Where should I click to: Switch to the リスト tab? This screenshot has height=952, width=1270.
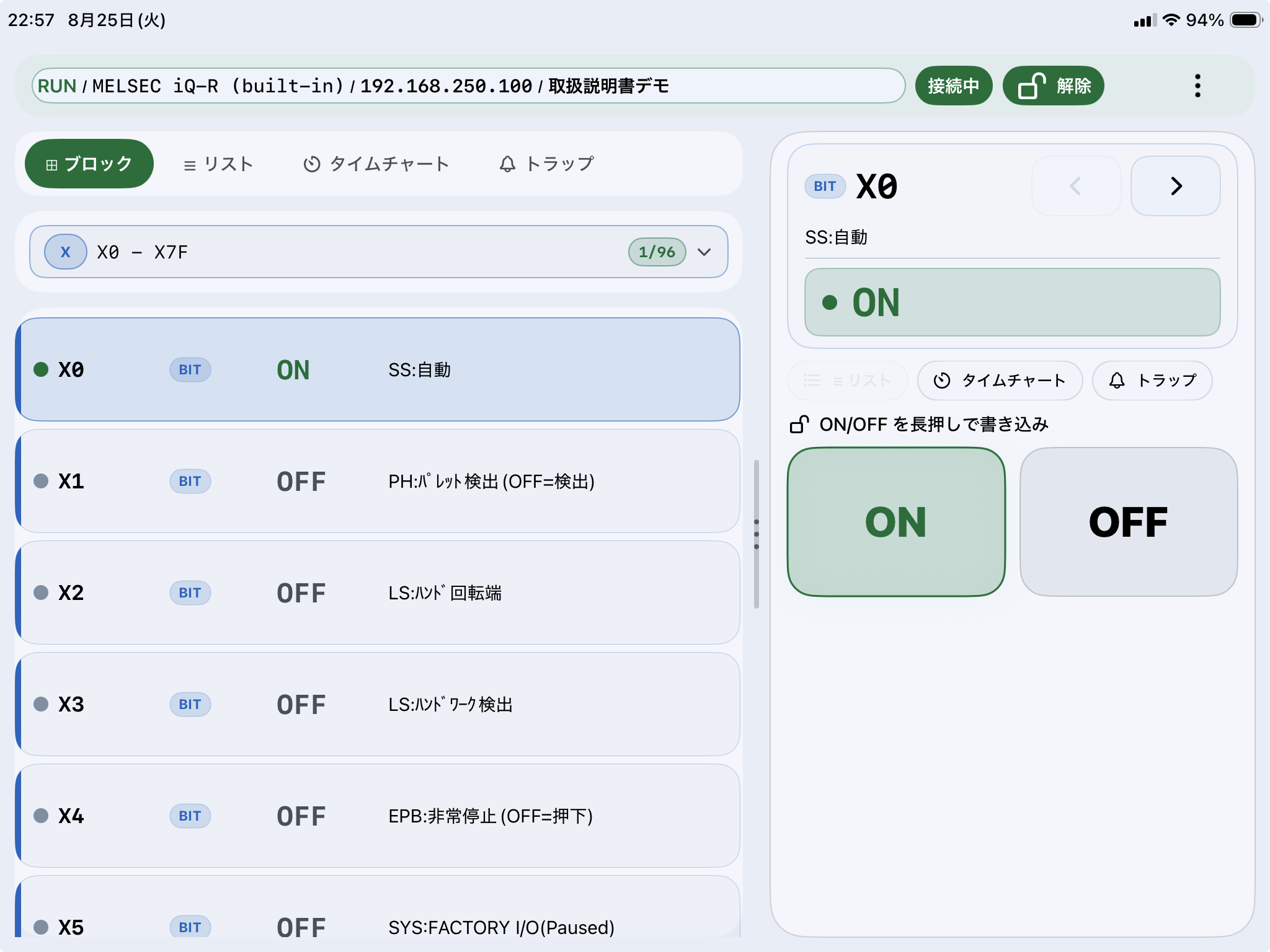pos(218,164)
